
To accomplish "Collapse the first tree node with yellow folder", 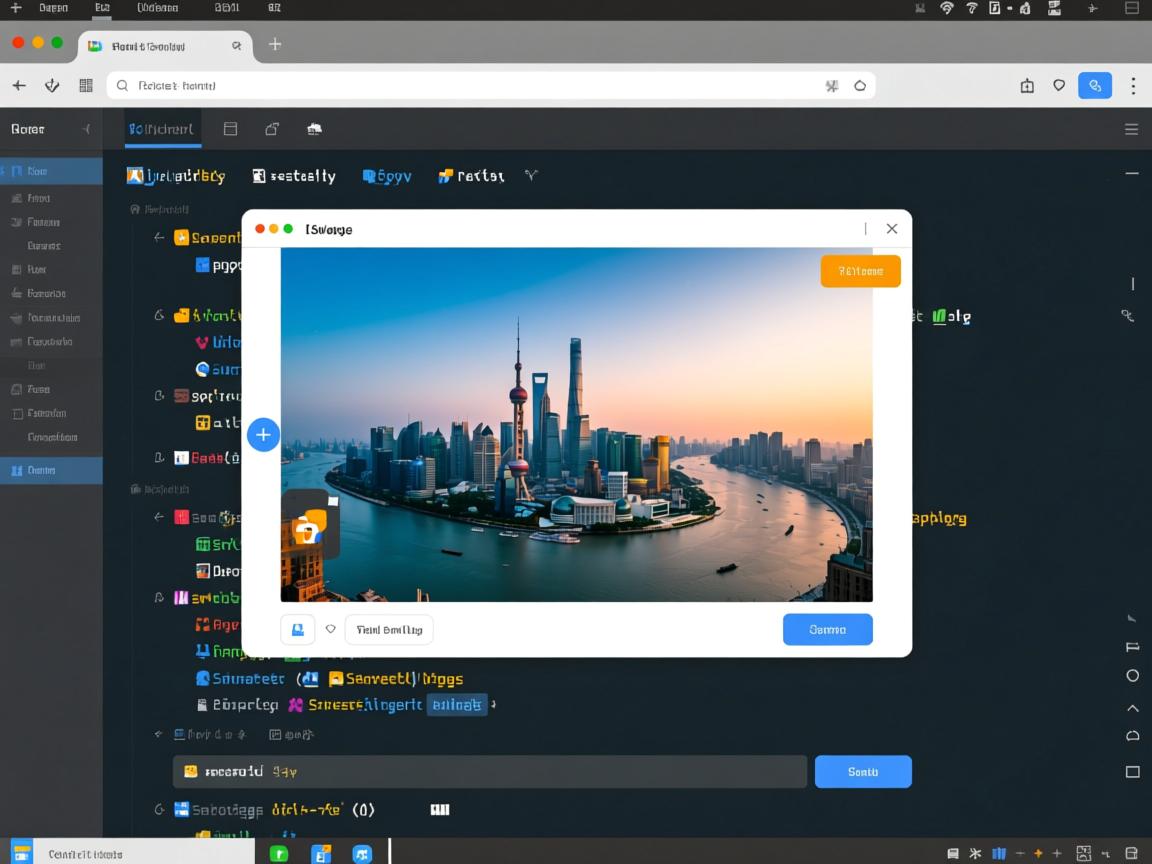I will tap(159, 238).
